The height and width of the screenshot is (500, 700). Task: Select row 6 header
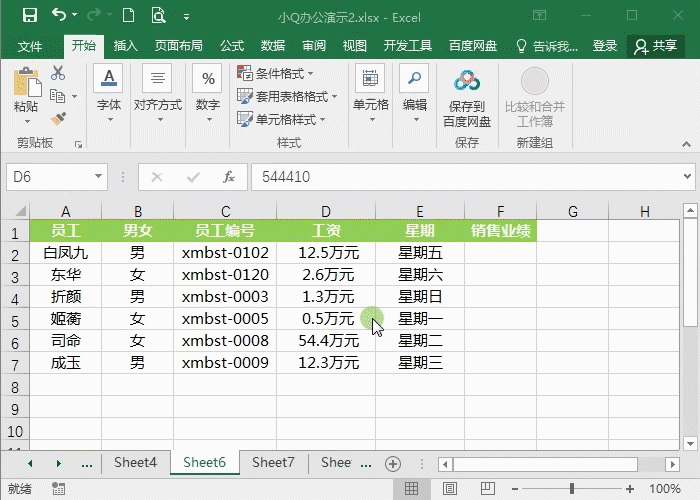(15, 343)
